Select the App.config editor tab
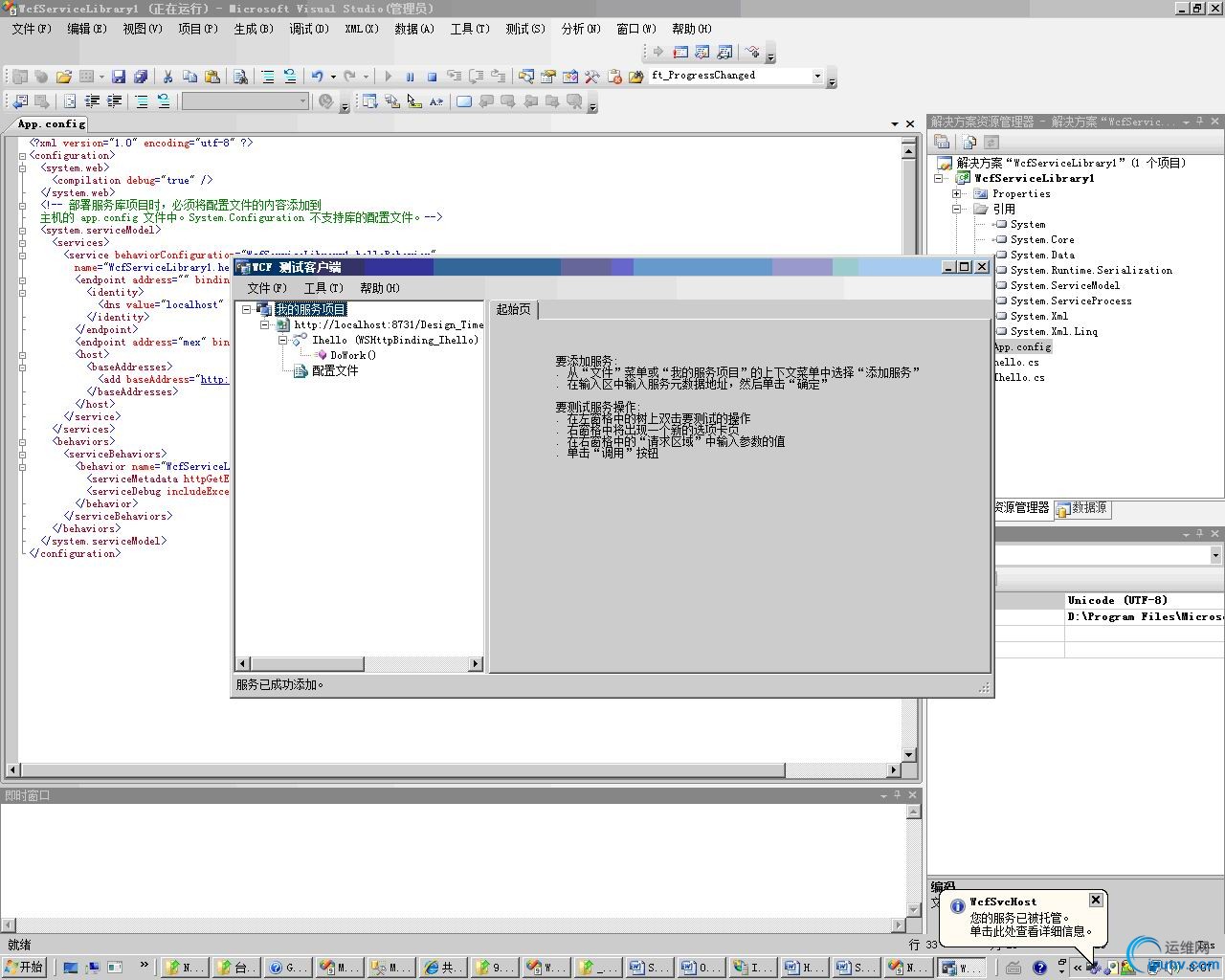The width and height of the screenshot is (1225, 980). [x=52, y=123]
